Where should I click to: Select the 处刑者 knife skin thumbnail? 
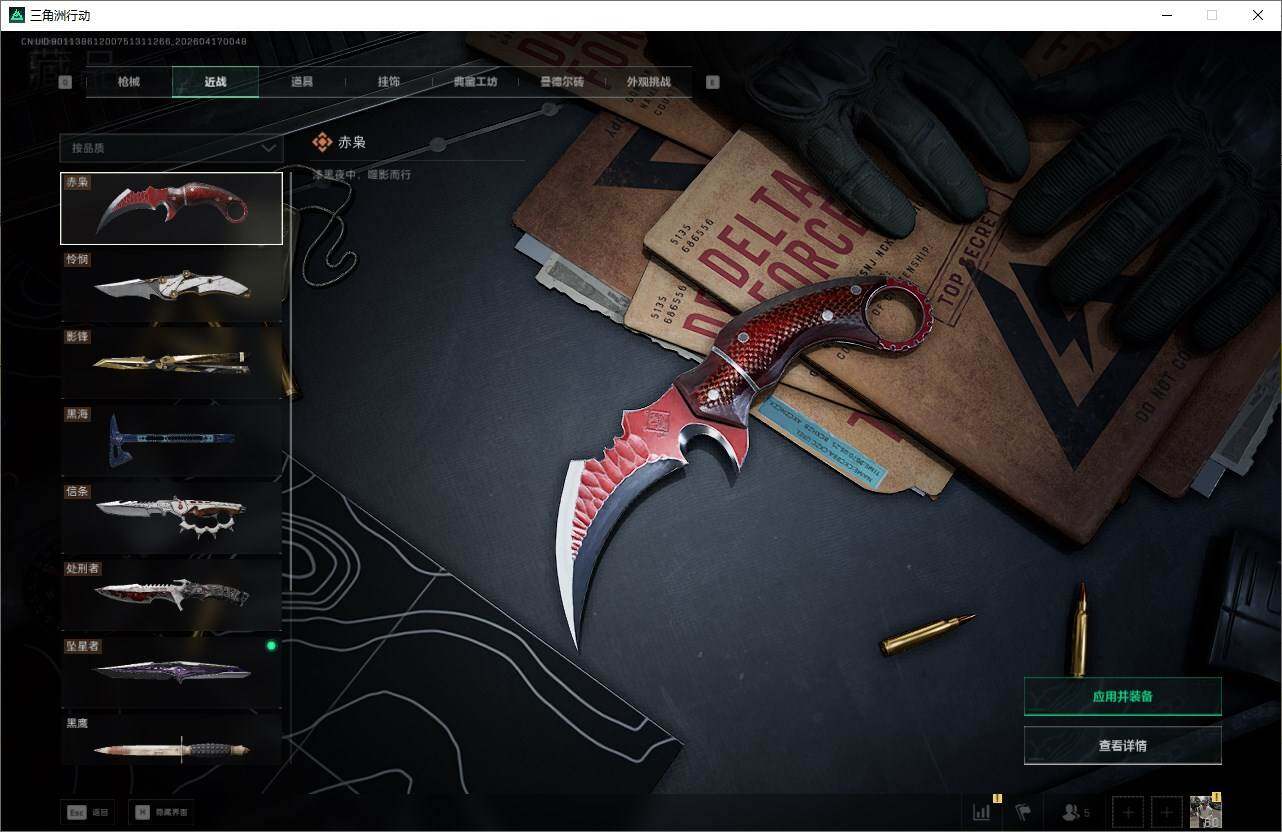171,594
